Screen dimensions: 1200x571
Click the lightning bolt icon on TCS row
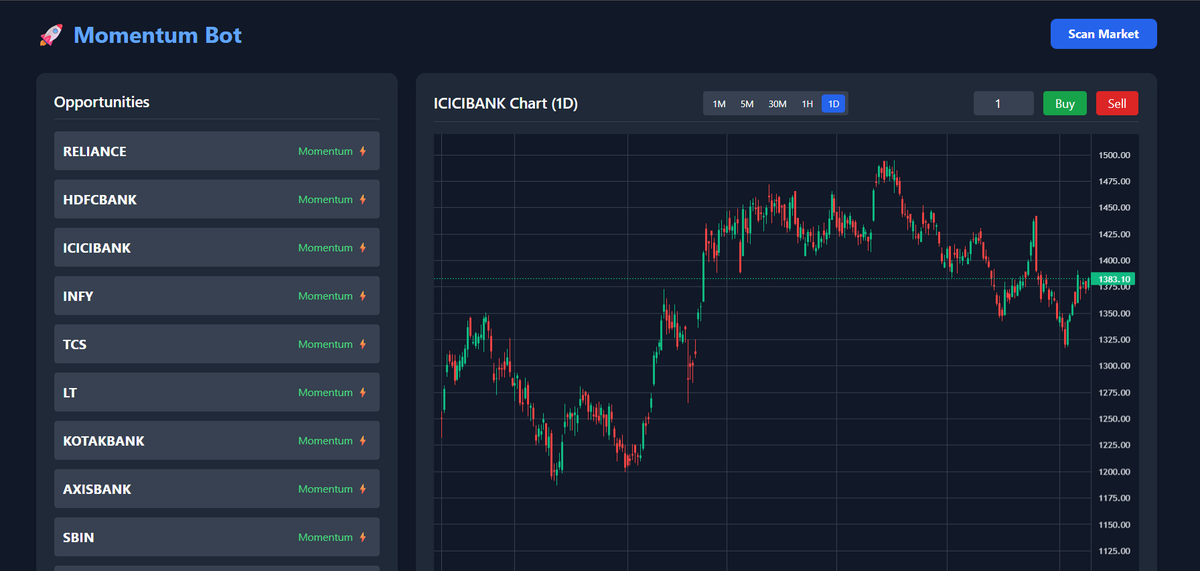point(363,344)
